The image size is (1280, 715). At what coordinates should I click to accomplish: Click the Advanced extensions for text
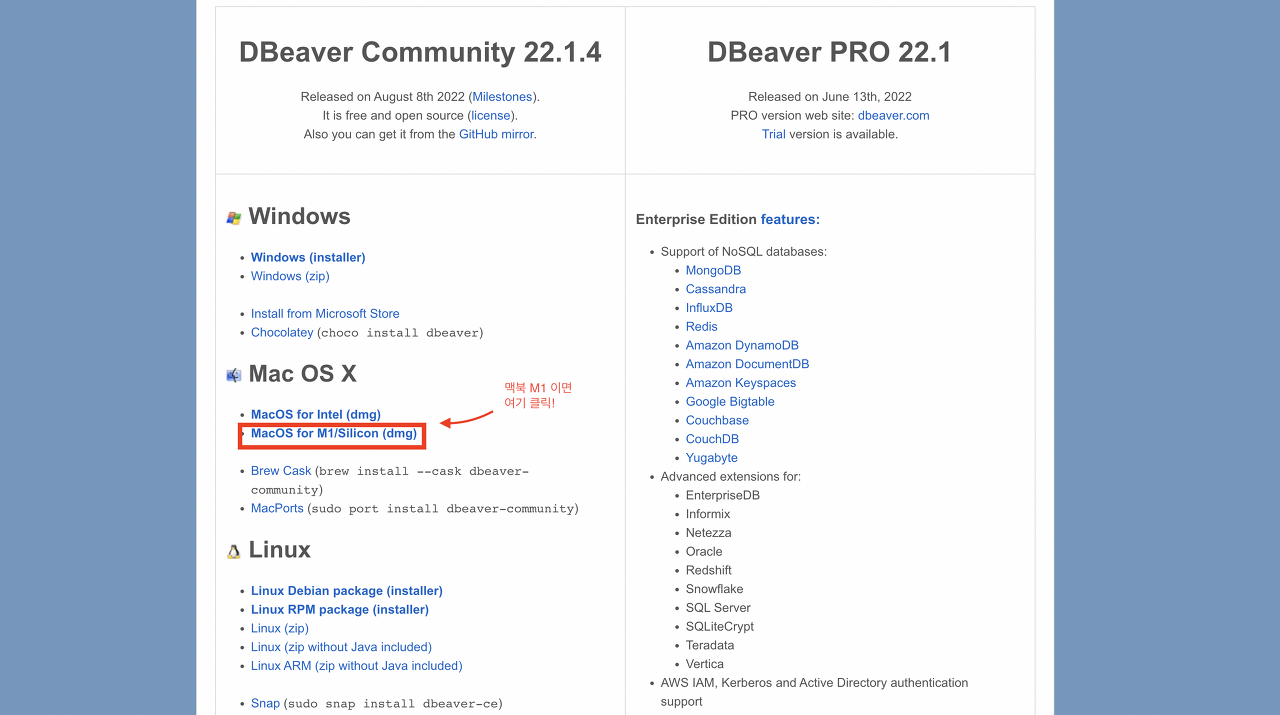pos(731,477)
